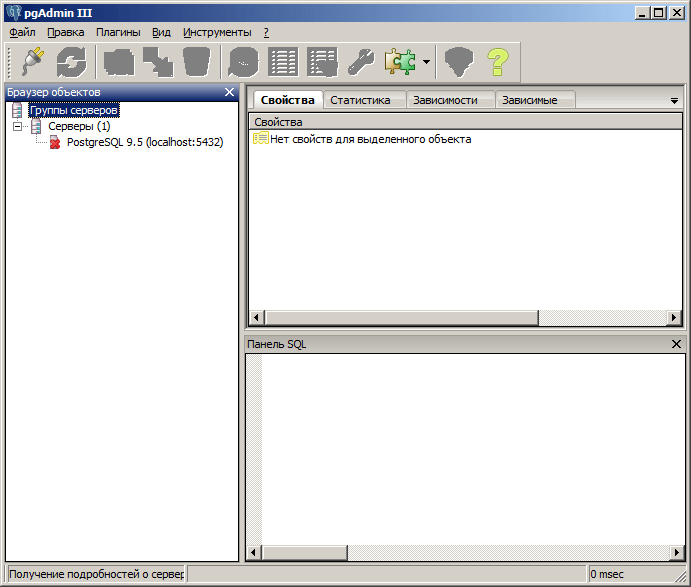Click the Maintenance wrench icon
This screenshot has height=587, width=691.
coord(361,62)
